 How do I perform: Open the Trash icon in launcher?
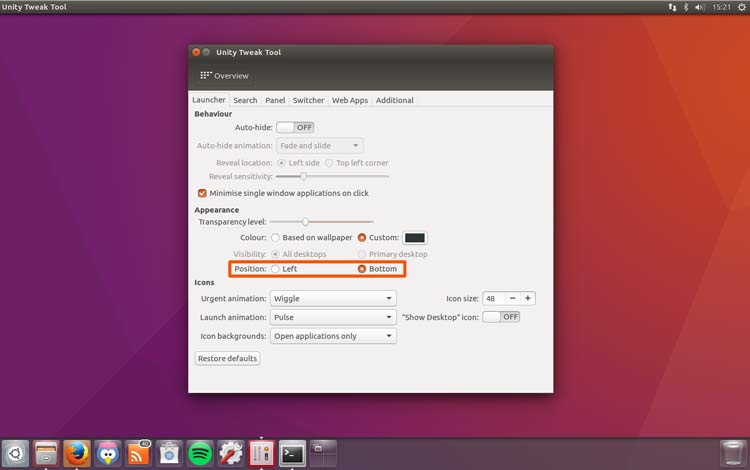[733, 453]
